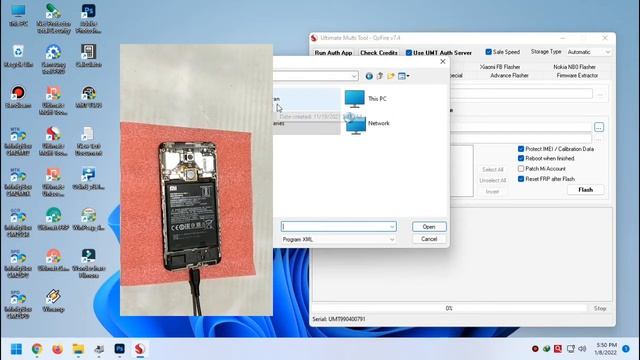Viewport: 640px width, 360px height.
Task: Enable Patch Mi Account option
Action: (521, 169)
